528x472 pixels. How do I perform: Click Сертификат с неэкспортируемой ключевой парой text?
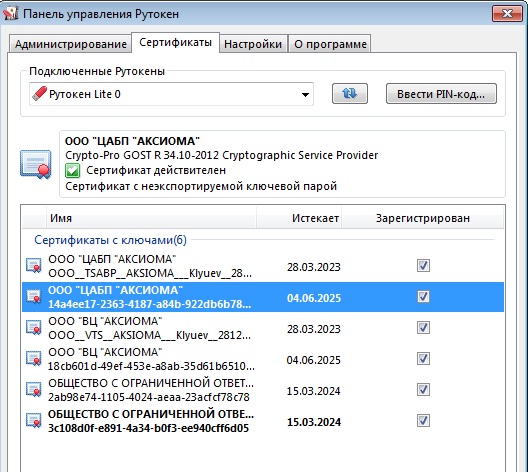coord(201,186)
